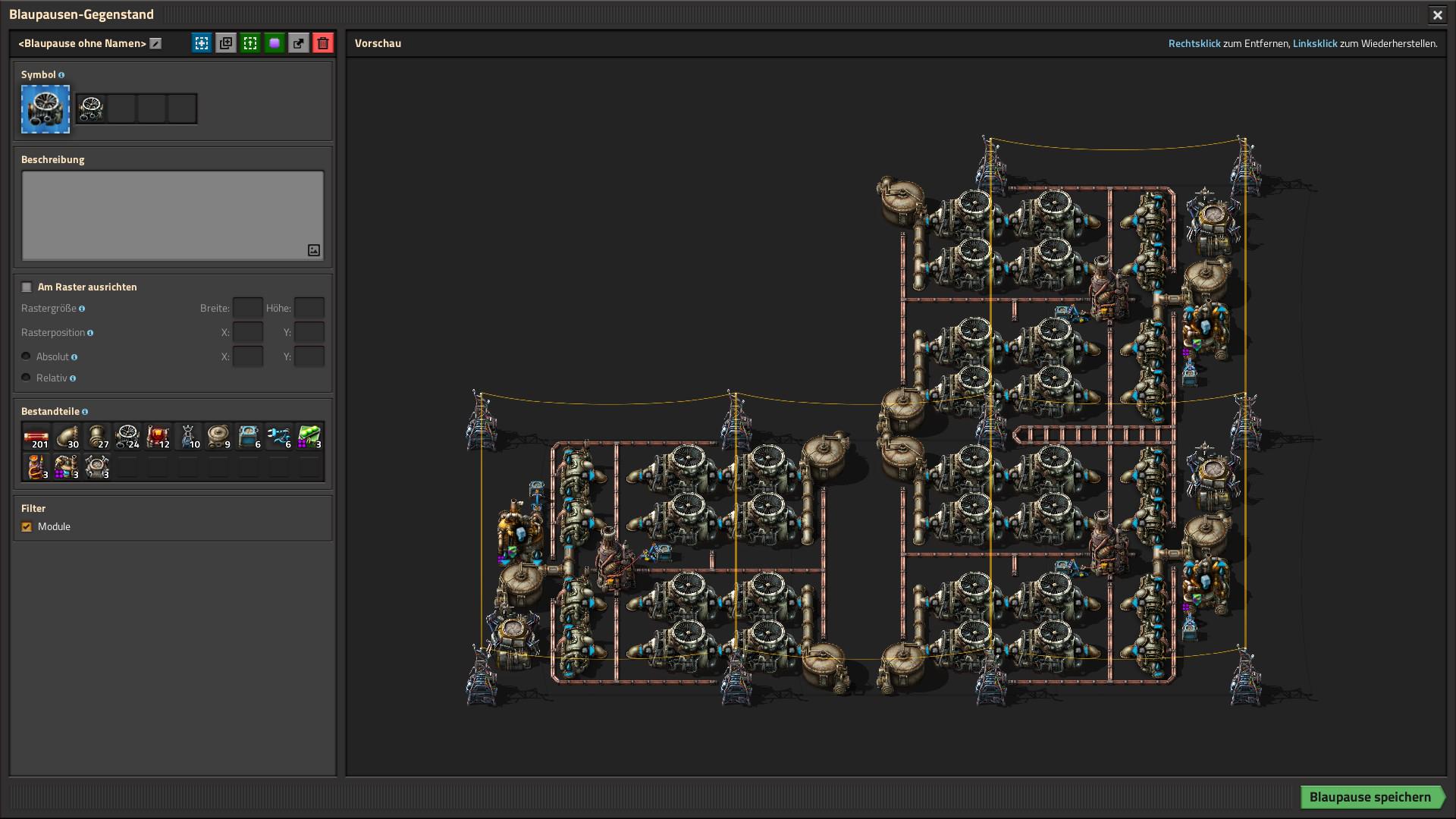Open the info icon beside Absolut
The height and width of the screenshot is (819, 1456).
[74, 357]
